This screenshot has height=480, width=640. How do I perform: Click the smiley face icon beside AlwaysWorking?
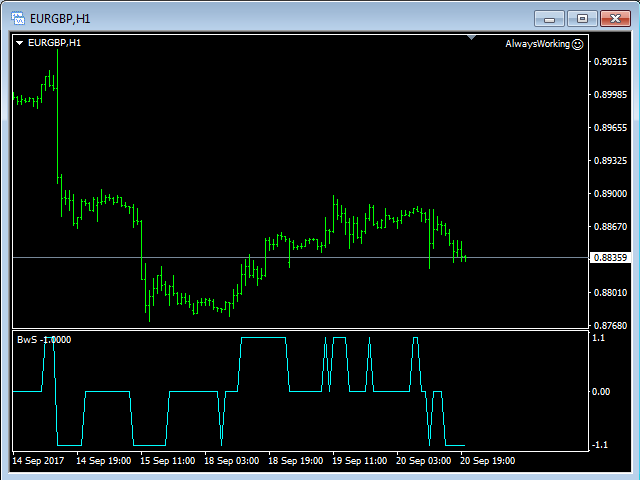(577, 44)
